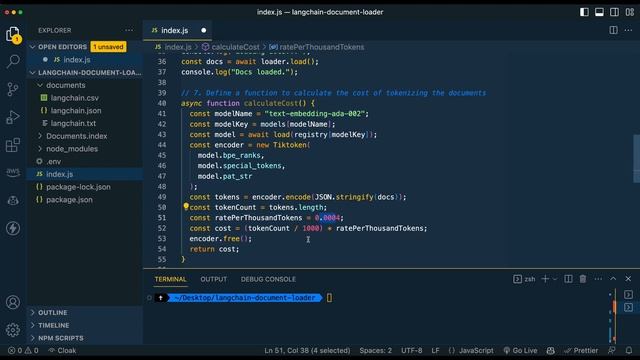Open the terminal panel more actions ellipsis
The width and height of the screenshot is (640, 360).
pyautogui.click(x=598, y=279)
